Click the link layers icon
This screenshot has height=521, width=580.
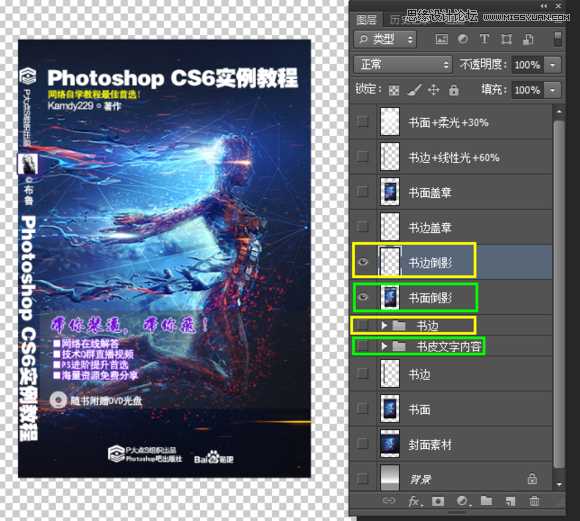pos(389,501)
